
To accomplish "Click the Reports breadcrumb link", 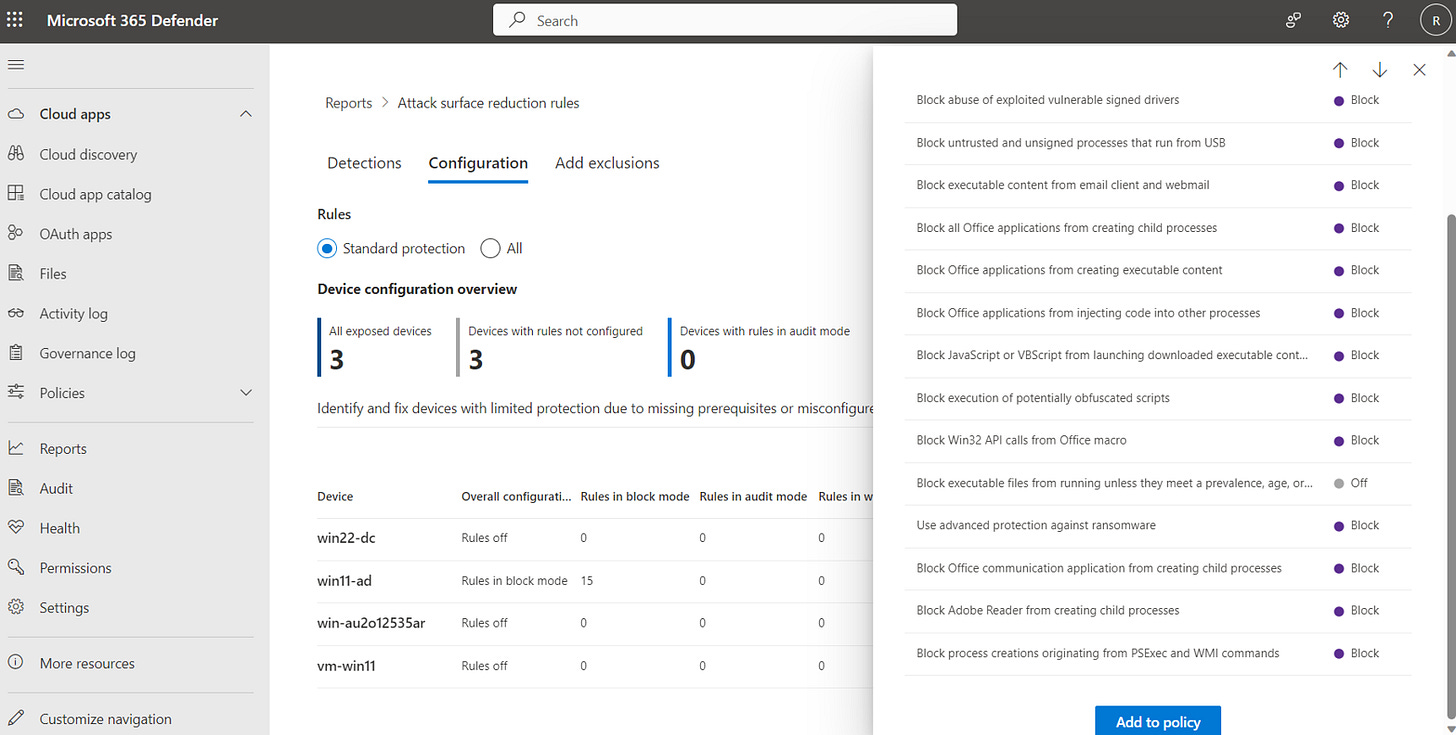I will coord(348,103).
